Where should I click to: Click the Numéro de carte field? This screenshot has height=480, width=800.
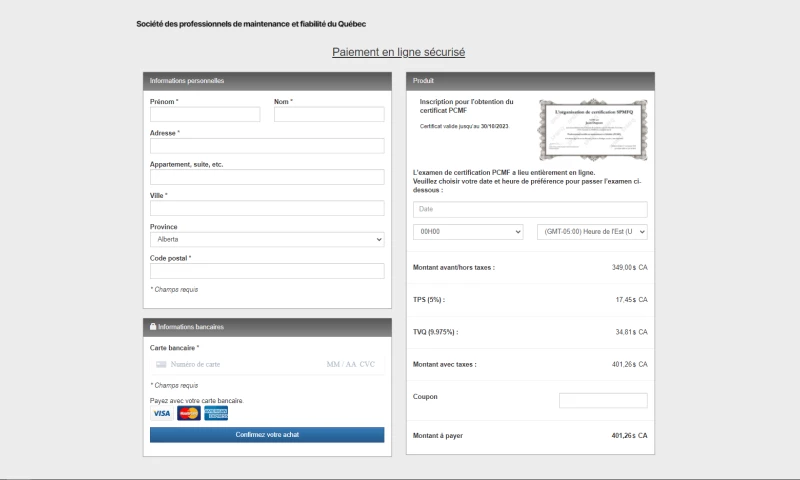[240, 365]
